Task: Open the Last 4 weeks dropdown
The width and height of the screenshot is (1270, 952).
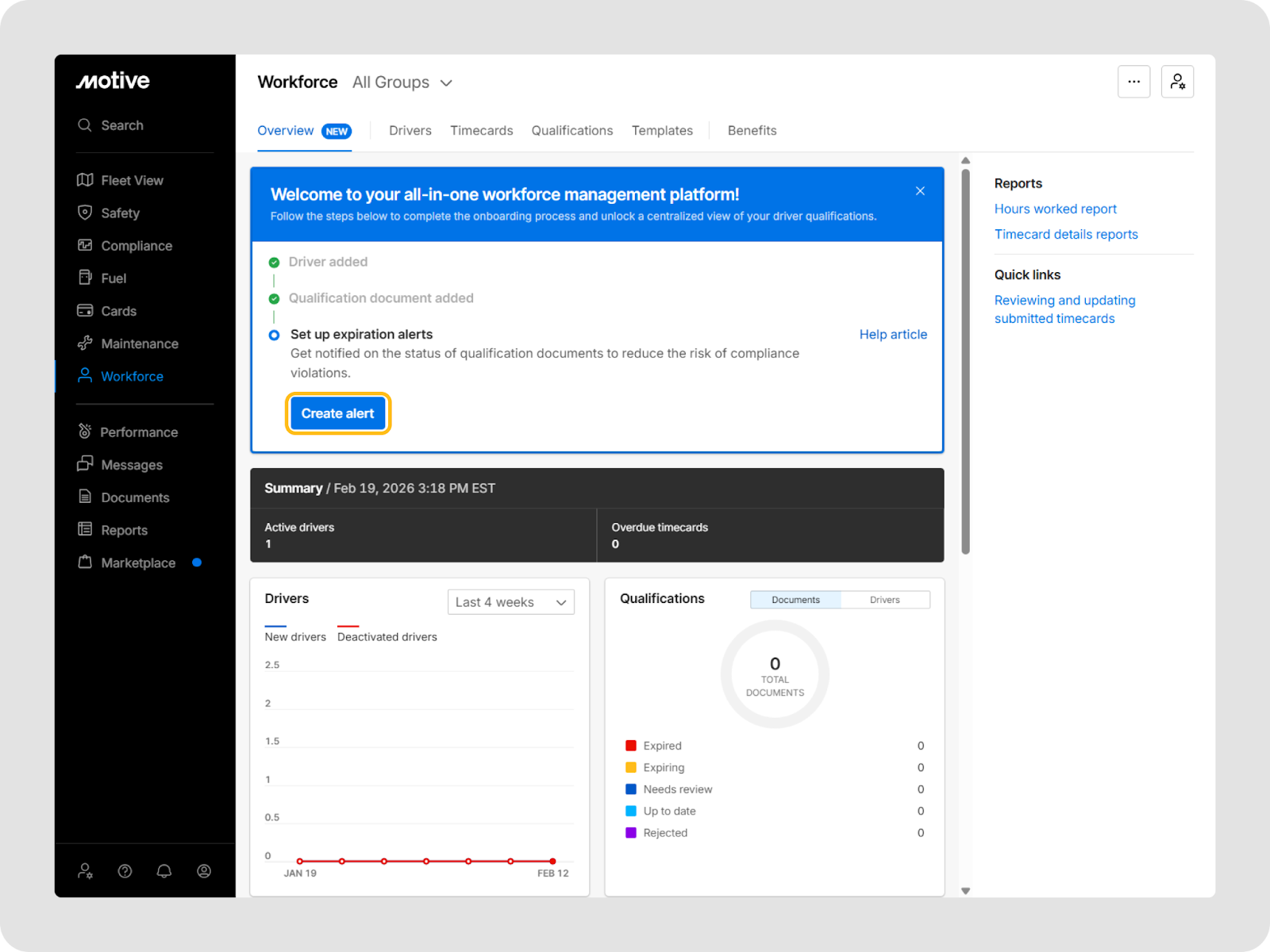Action: (x=510, y=602)
